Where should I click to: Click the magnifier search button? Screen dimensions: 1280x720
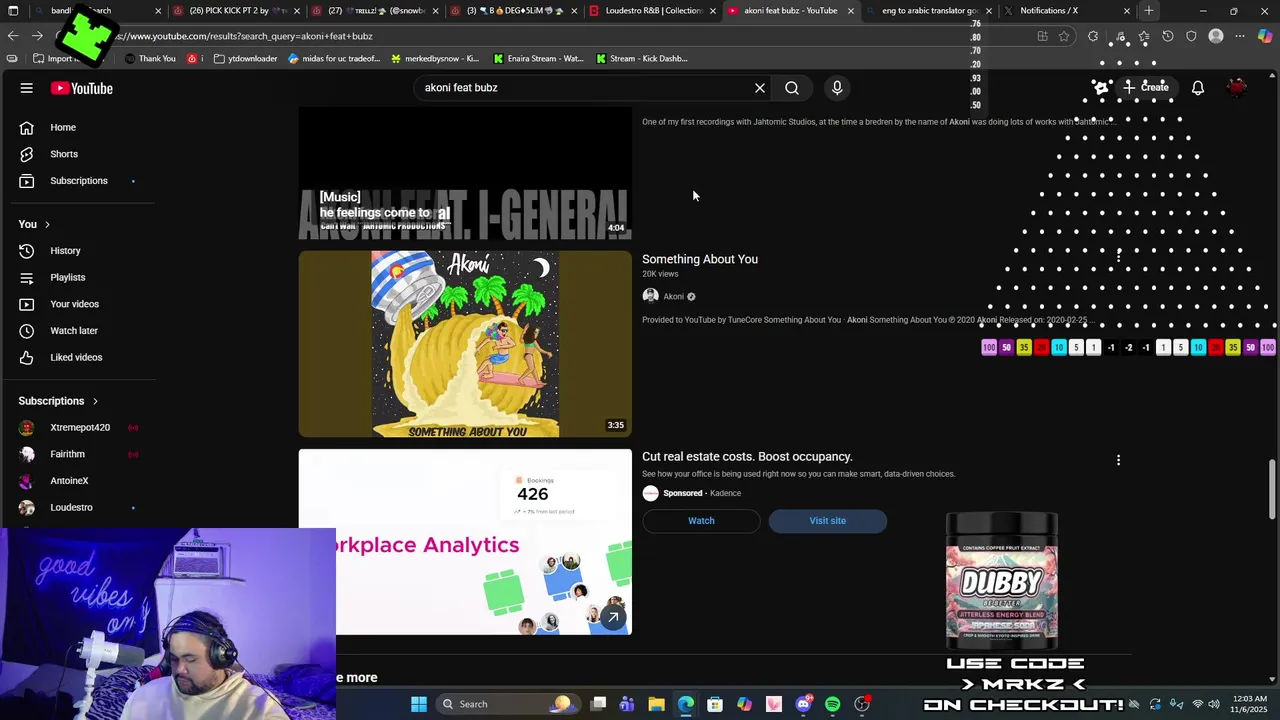click(792, 88)
